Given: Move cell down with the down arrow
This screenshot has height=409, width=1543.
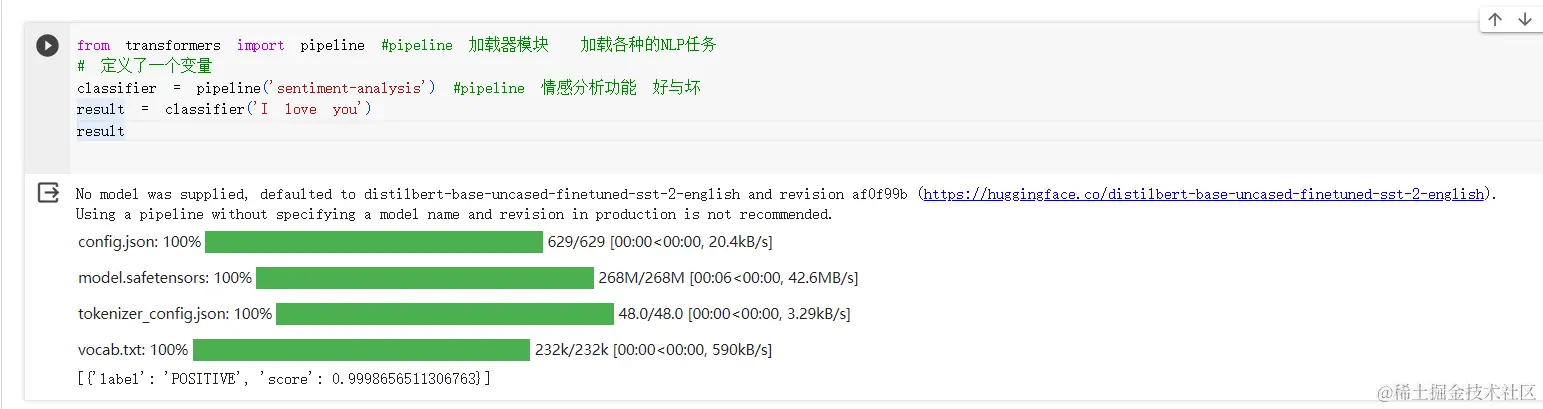Looking at the screenshot, I should tap(1525, 20).
